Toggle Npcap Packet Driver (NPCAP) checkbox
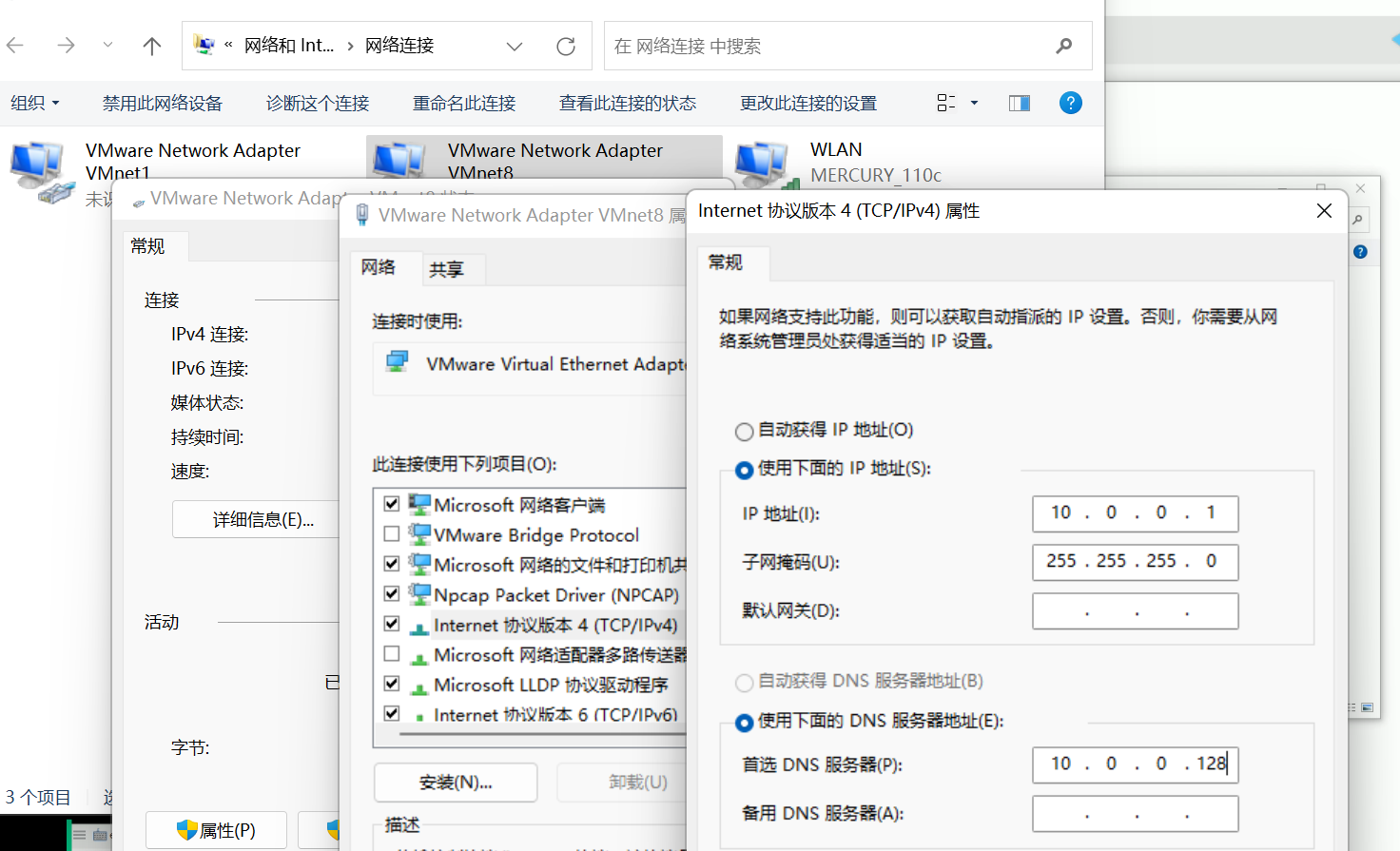Screen dimensions: 1400x851 pos(391,594)
